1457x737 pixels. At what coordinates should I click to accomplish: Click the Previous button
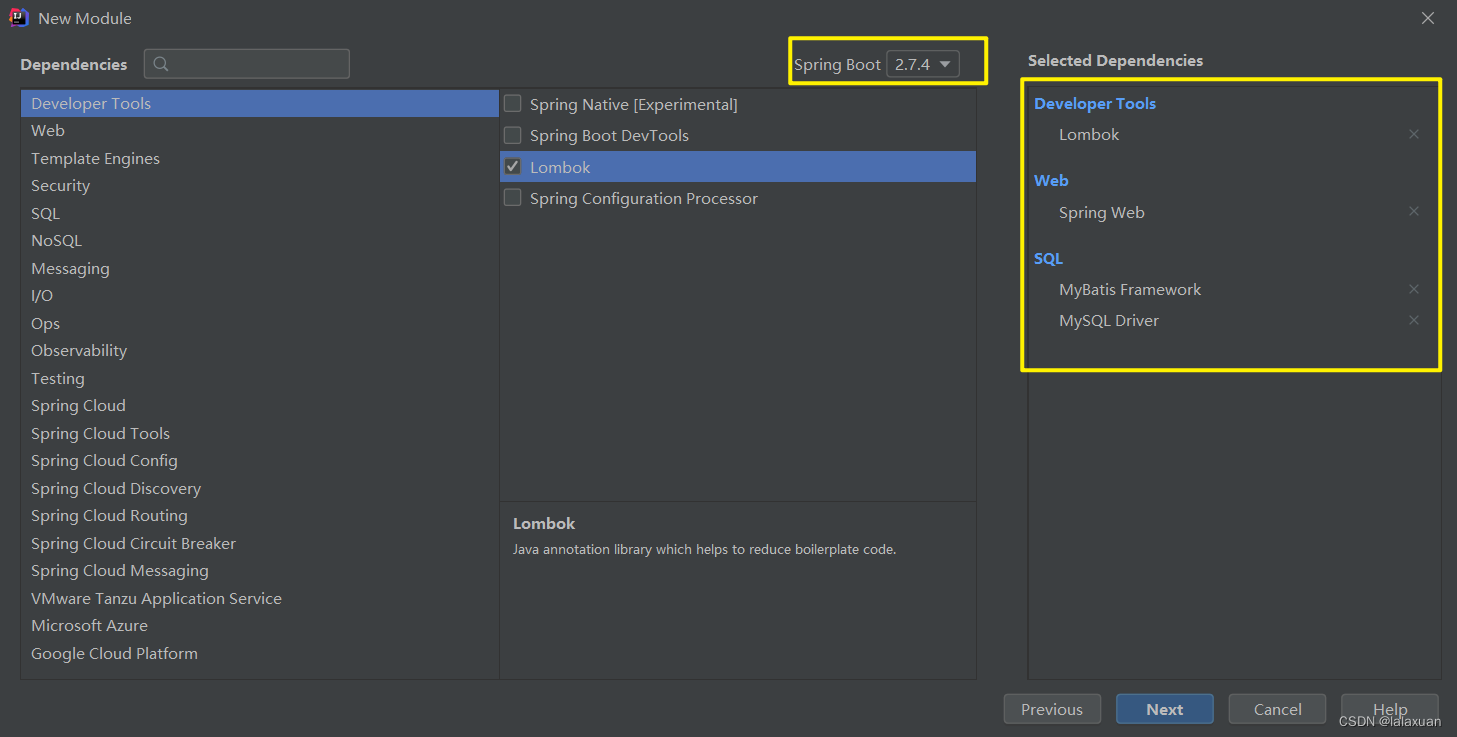coord(1052,709)
